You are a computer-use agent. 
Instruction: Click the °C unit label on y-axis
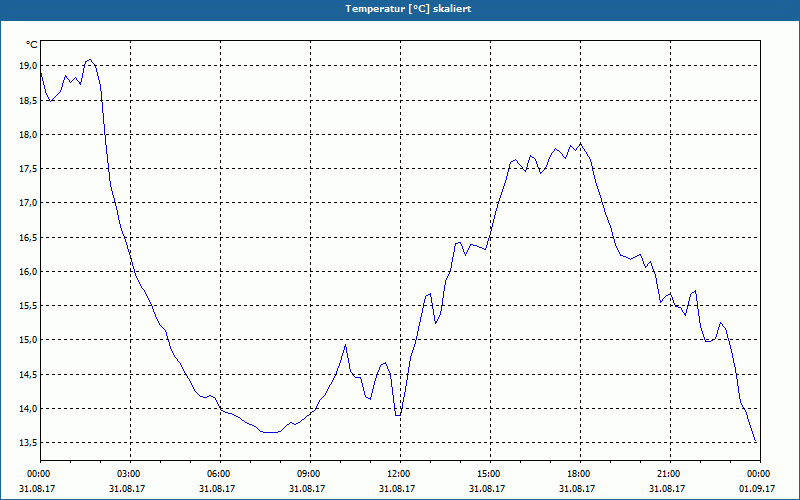point(32,45)
